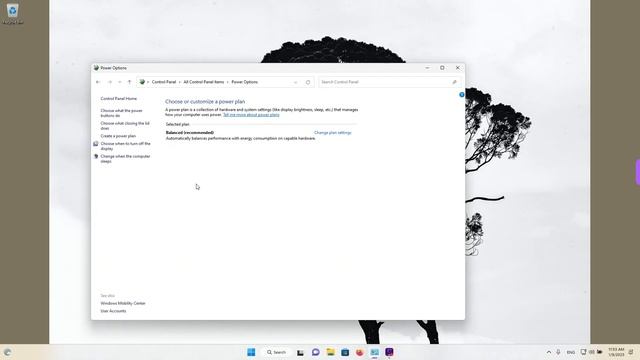
Task: Open the blue help icon
Action: [462, 95]
